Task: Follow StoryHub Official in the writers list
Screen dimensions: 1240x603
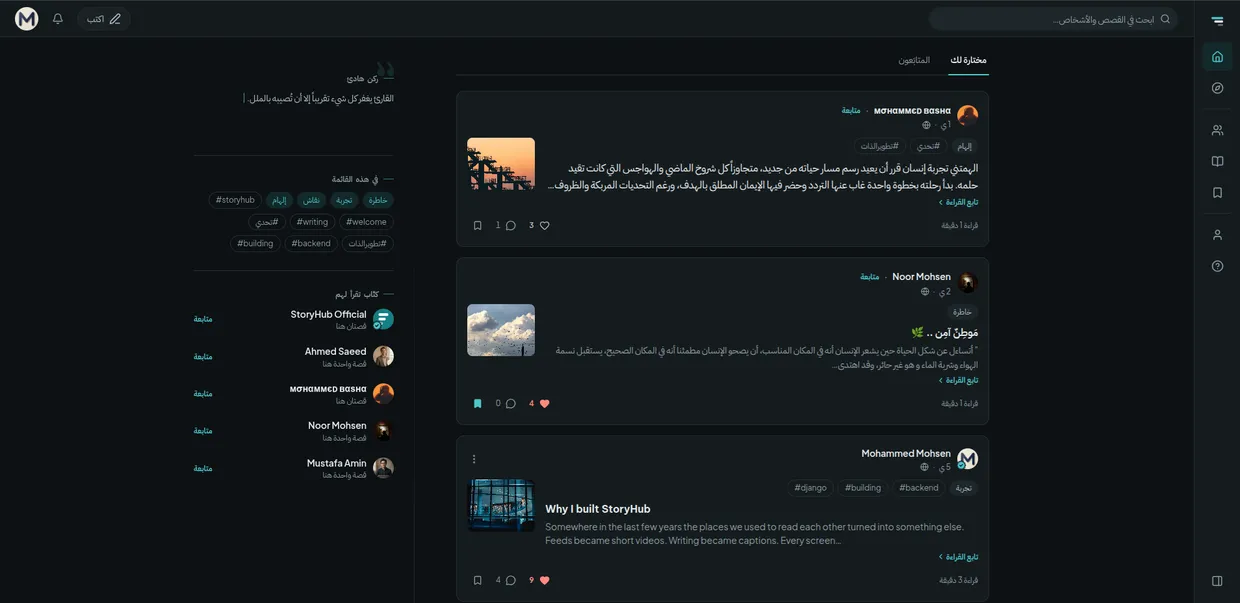Action: [203, 319]
